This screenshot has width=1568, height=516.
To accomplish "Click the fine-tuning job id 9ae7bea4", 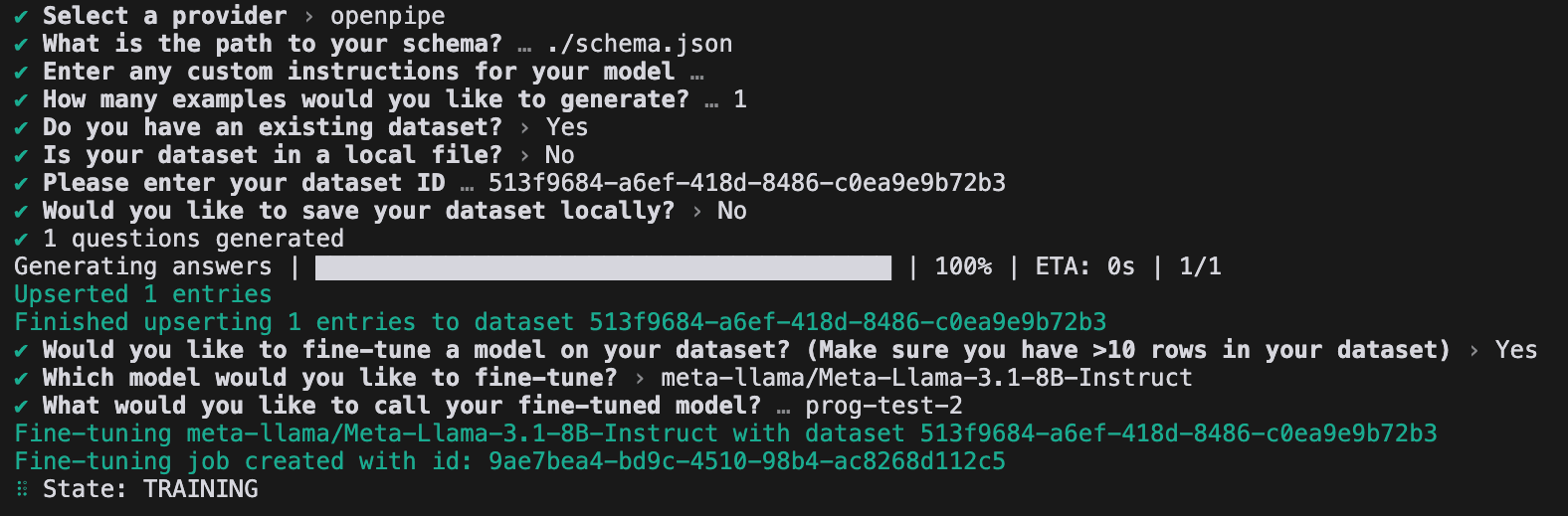I will coord(746,461).
